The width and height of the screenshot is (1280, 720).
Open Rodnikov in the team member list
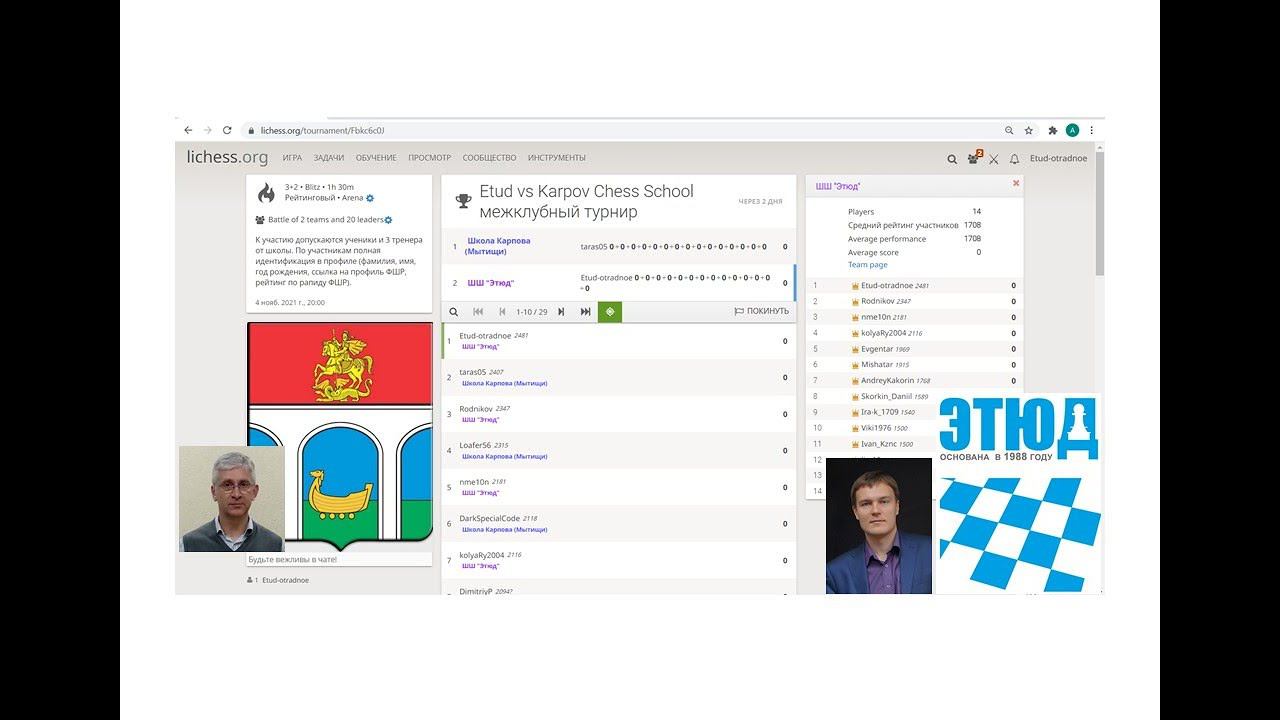pyautogui.click(x=914, y=301)
